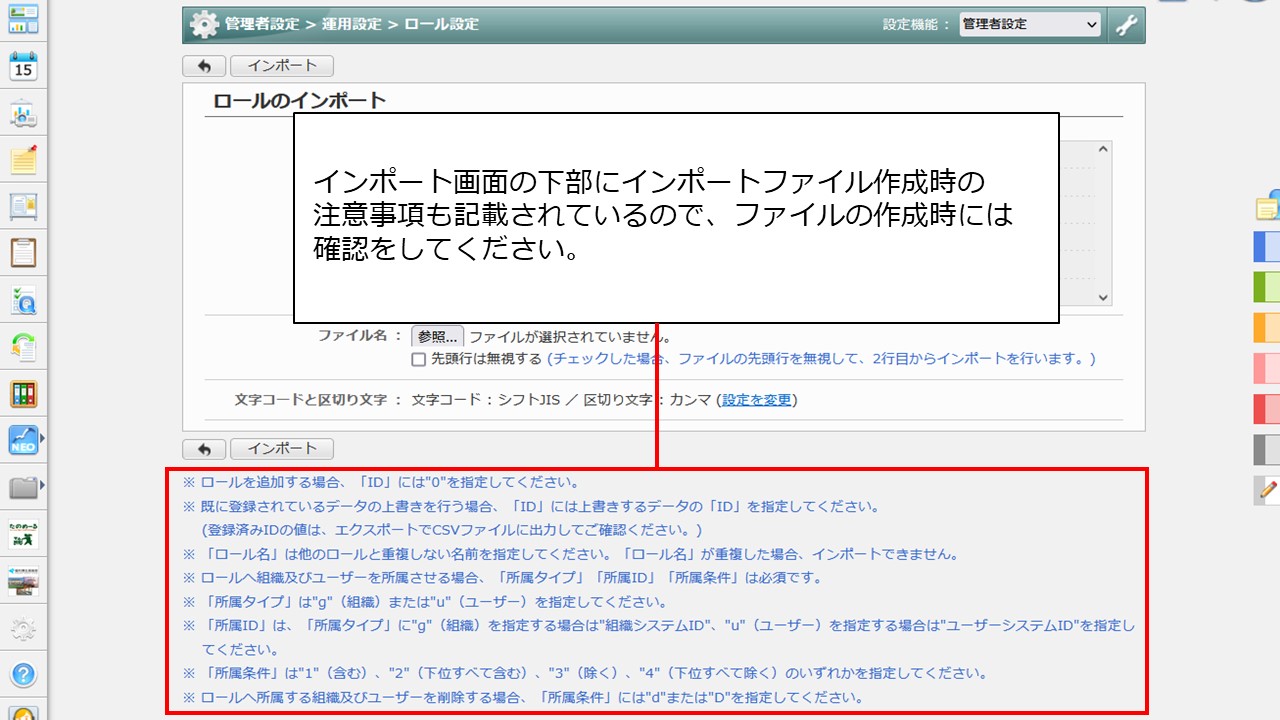This screenshot has height=720, width=1280.
Task: Open the clipboard icon in sidebar
Action: tap(23, 251)
